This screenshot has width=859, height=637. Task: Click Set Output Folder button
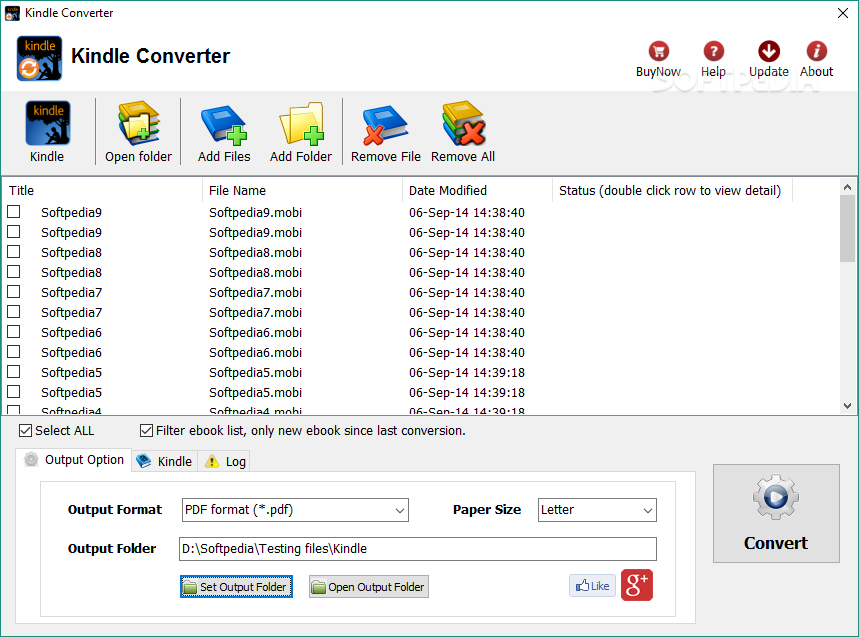point(236,587)
